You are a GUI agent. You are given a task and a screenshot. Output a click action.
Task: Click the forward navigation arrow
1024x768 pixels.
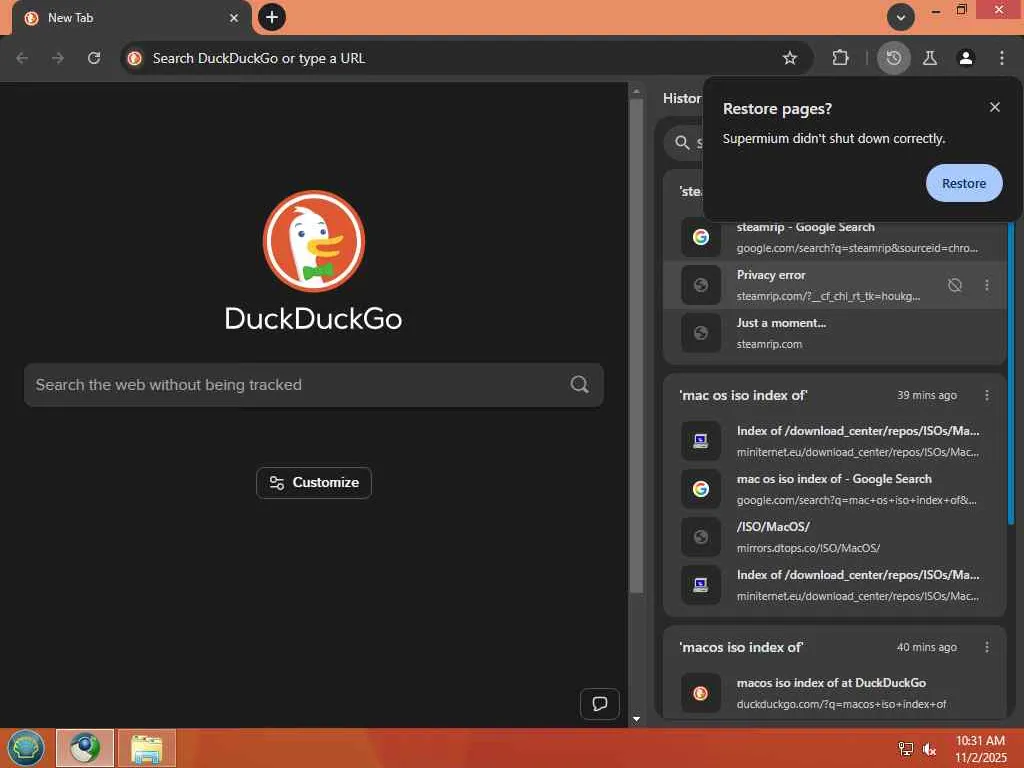click(x=58, y=58)
